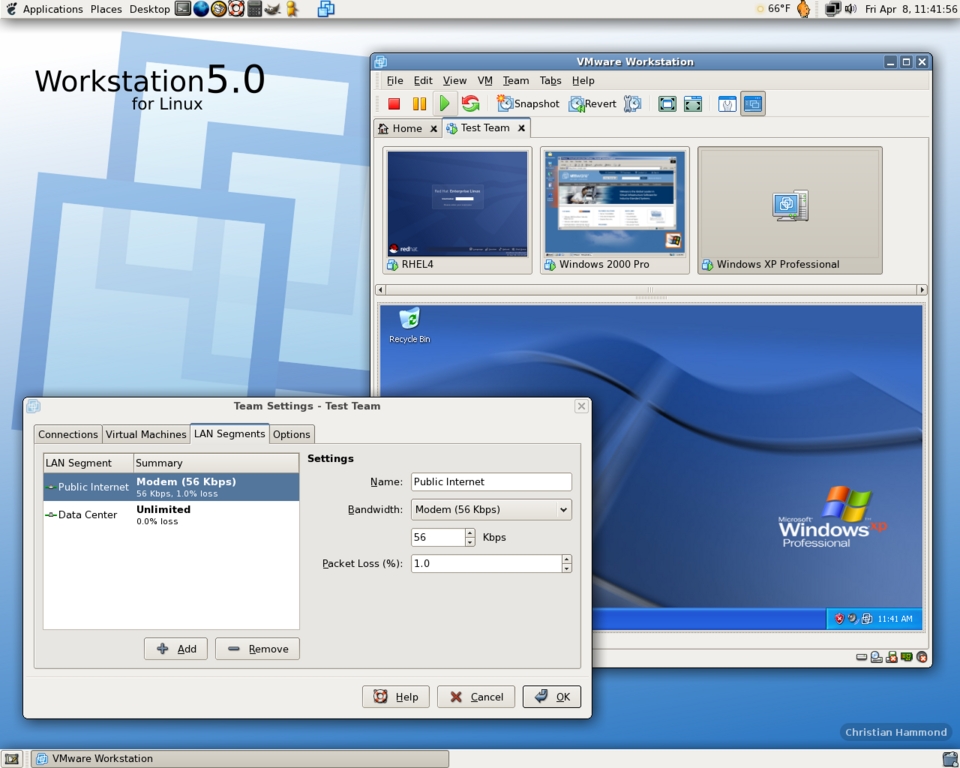Click the Add button for LAN segments

(176, 649)
